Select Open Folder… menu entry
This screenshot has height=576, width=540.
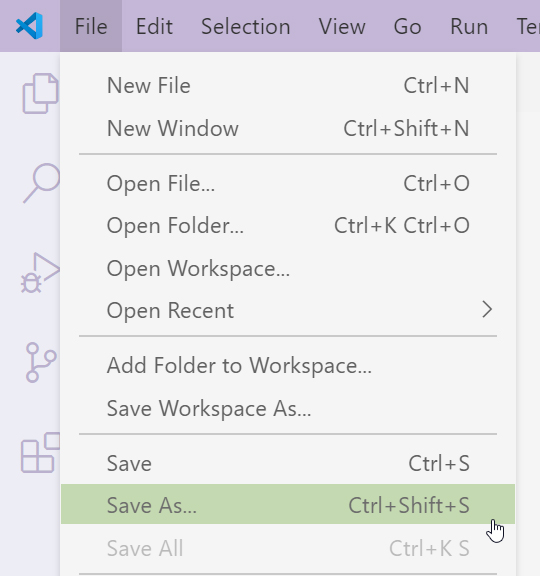pos(288,225)
